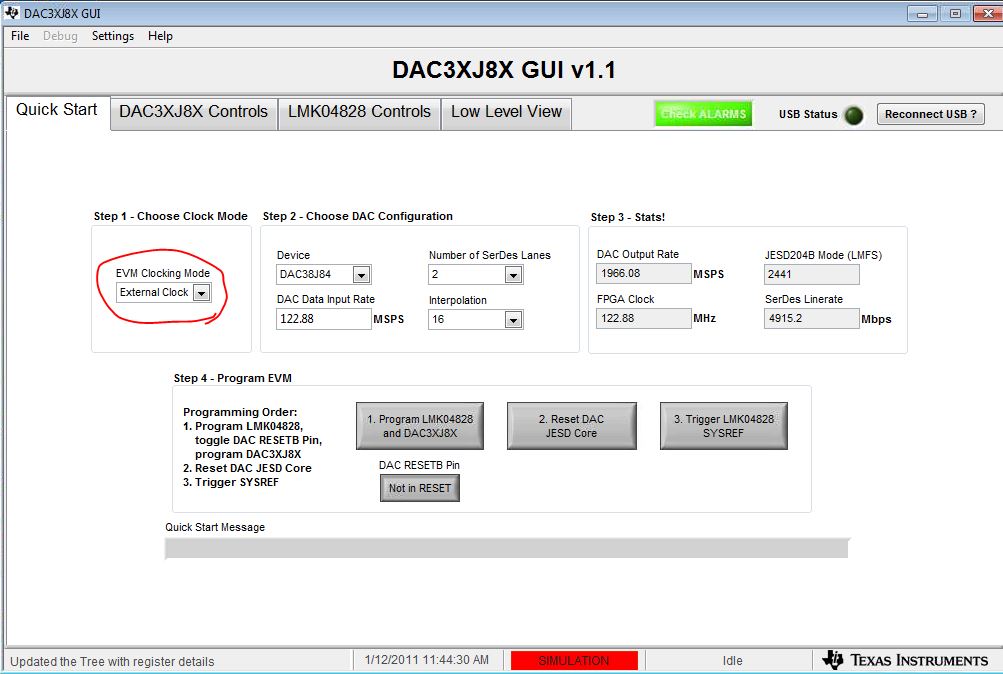Click Program LMK04828 and DAC3XJ8X button
Image resolution: width=1003 pixels, height=674 pixels.
[420, 426]
